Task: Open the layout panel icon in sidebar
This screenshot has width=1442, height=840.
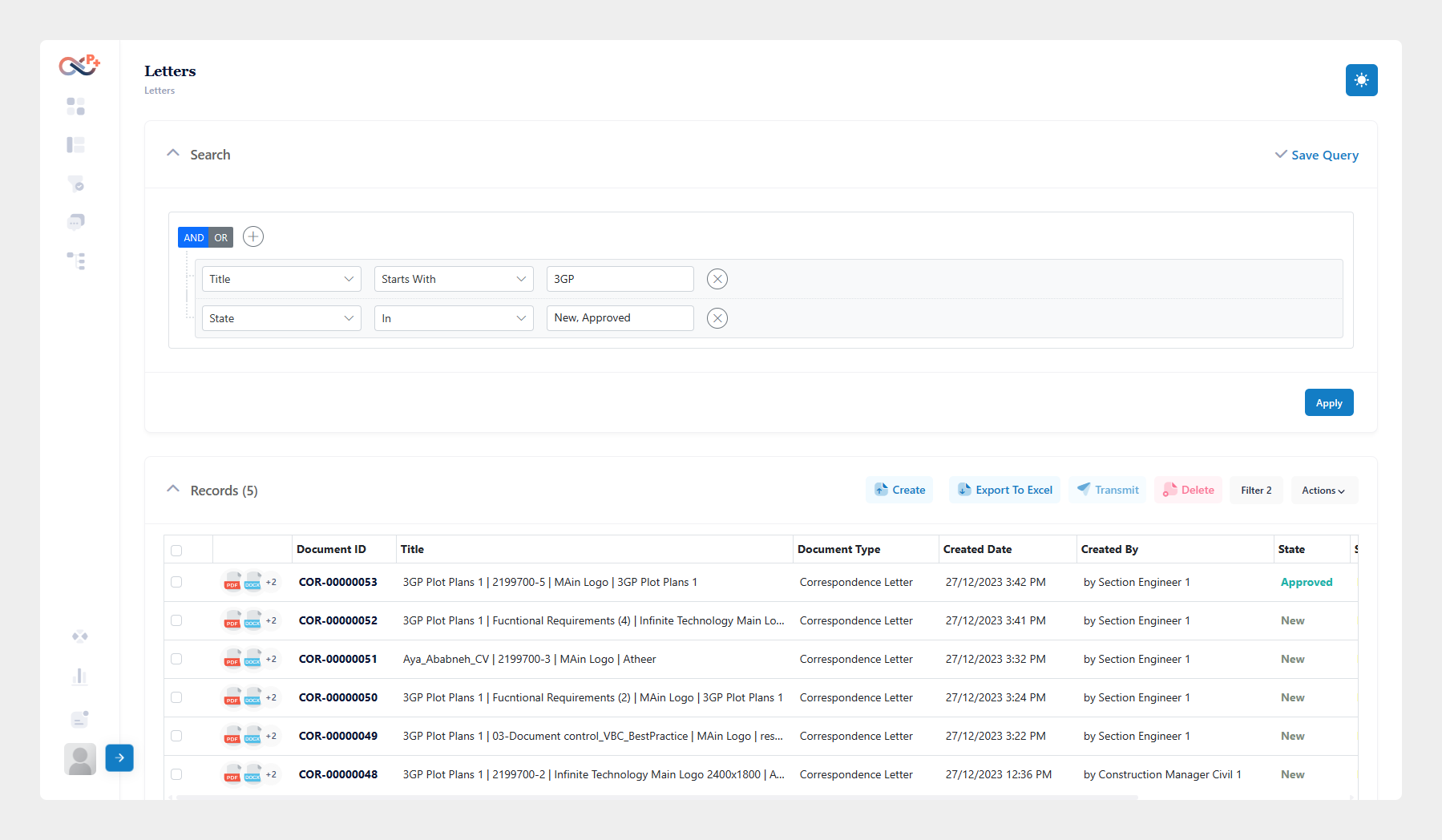Action: click(x=76, y=145)
